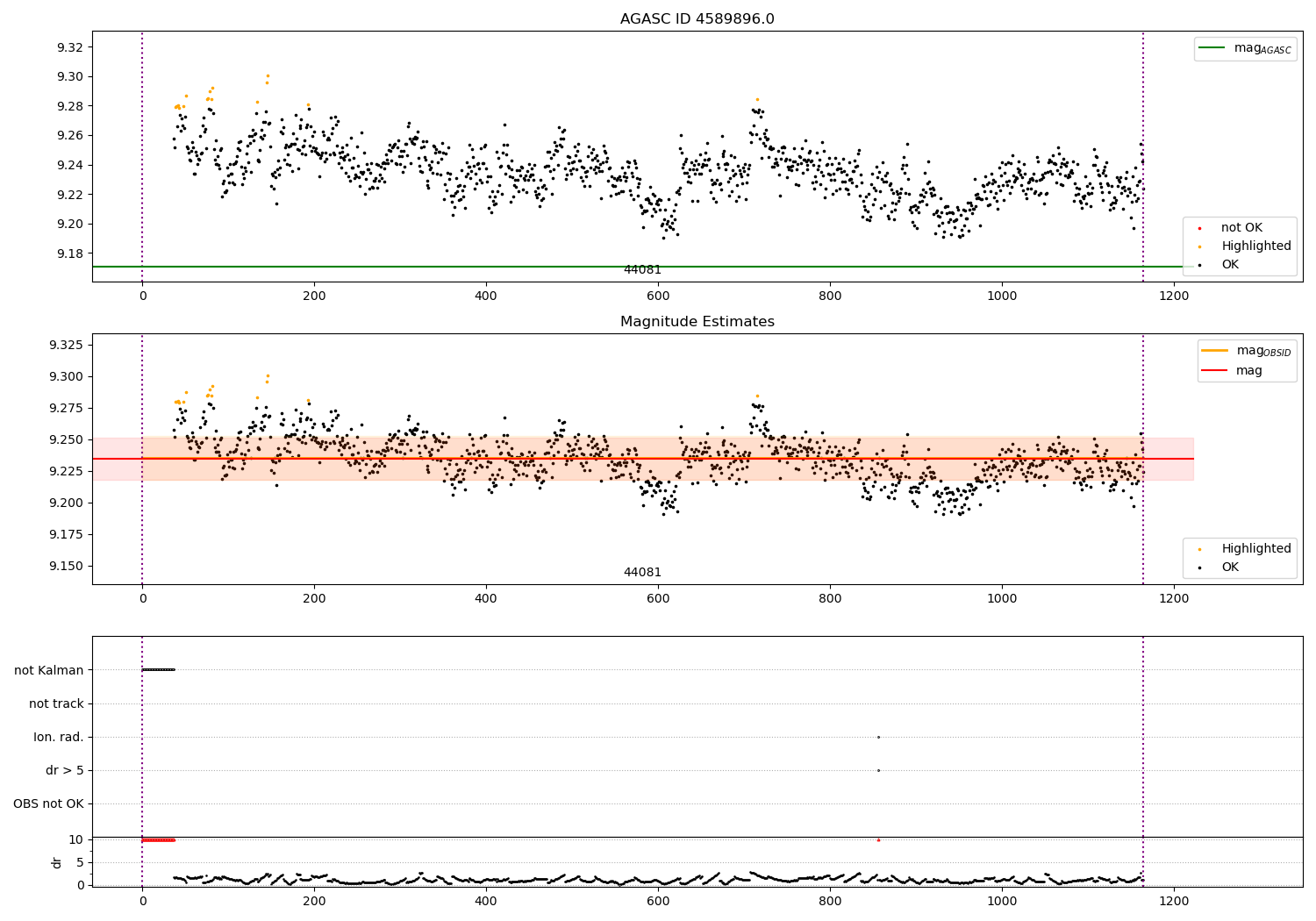Image resolution: width=1316 pixels, height=921 pixels.
Task: Click the 1000 x-axis tick of Magnitude Estimates plot
Action: point(1002,598)
